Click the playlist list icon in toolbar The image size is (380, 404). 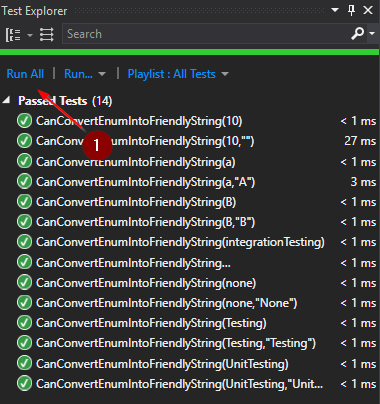tap(47, 34)
